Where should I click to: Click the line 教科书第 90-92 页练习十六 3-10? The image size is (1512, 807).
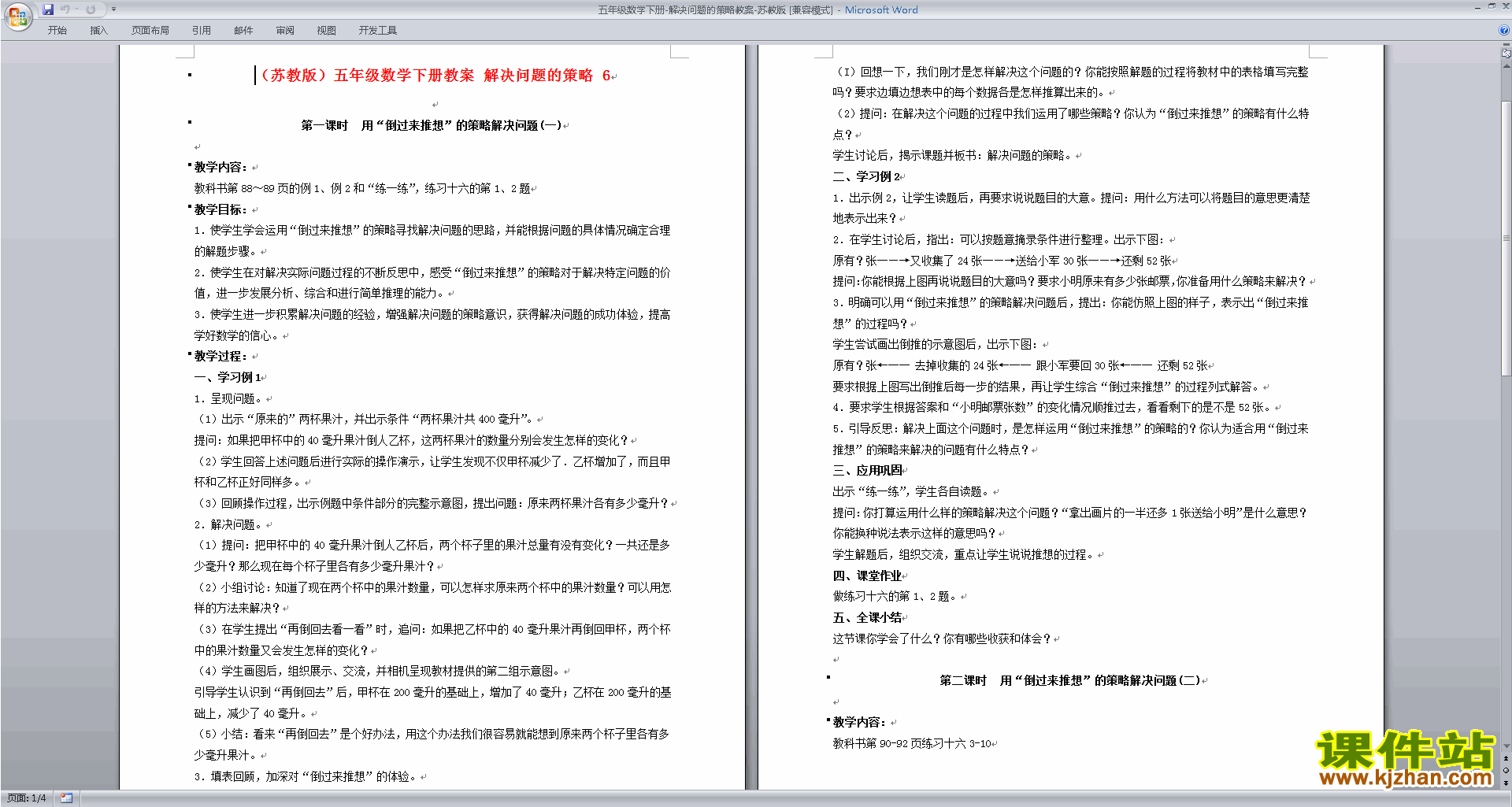pyautogui.click(x=913, y=743)
